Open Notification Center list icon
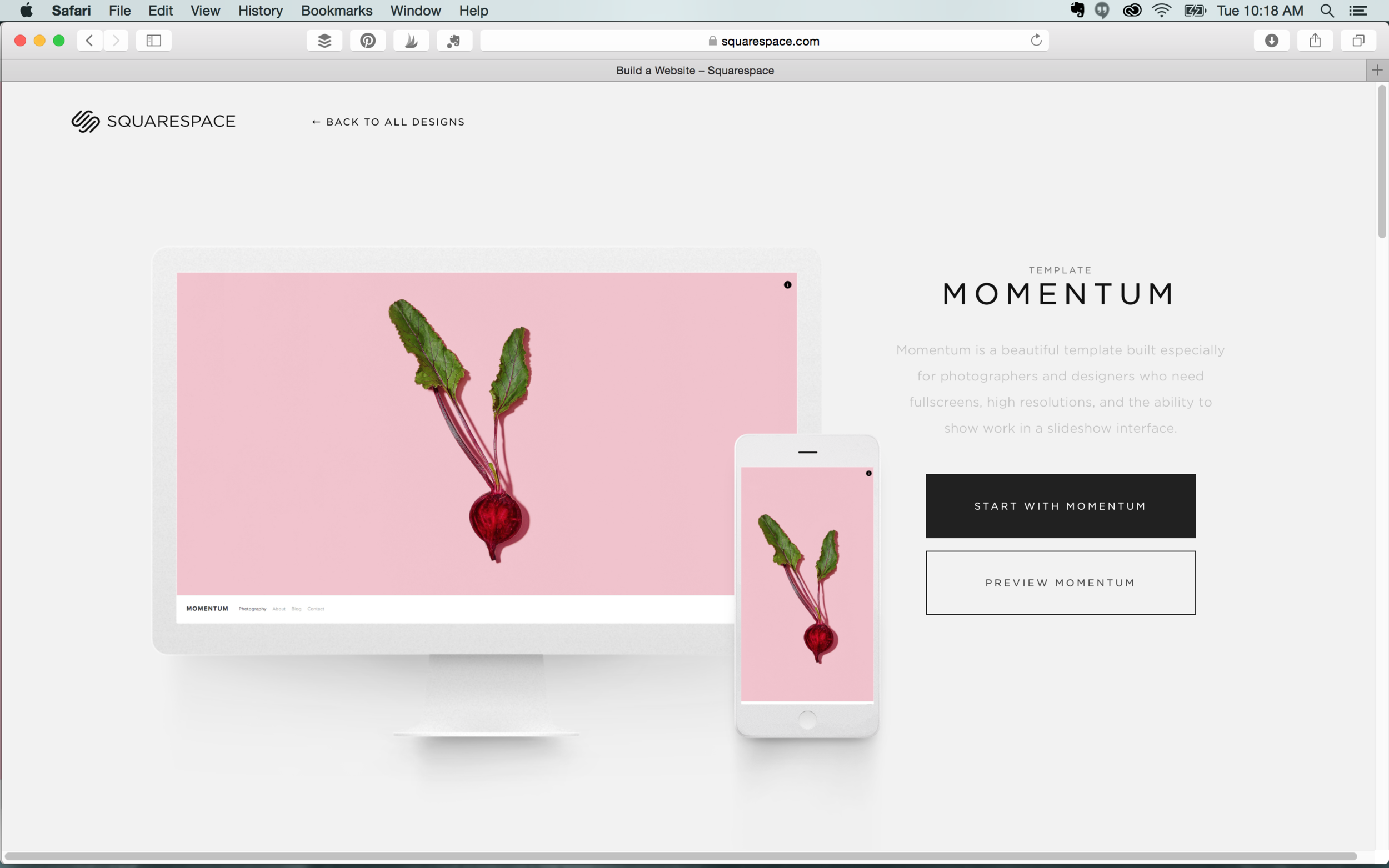The height and width of the screenshot is (868, 1389). tap(1358, 11)
